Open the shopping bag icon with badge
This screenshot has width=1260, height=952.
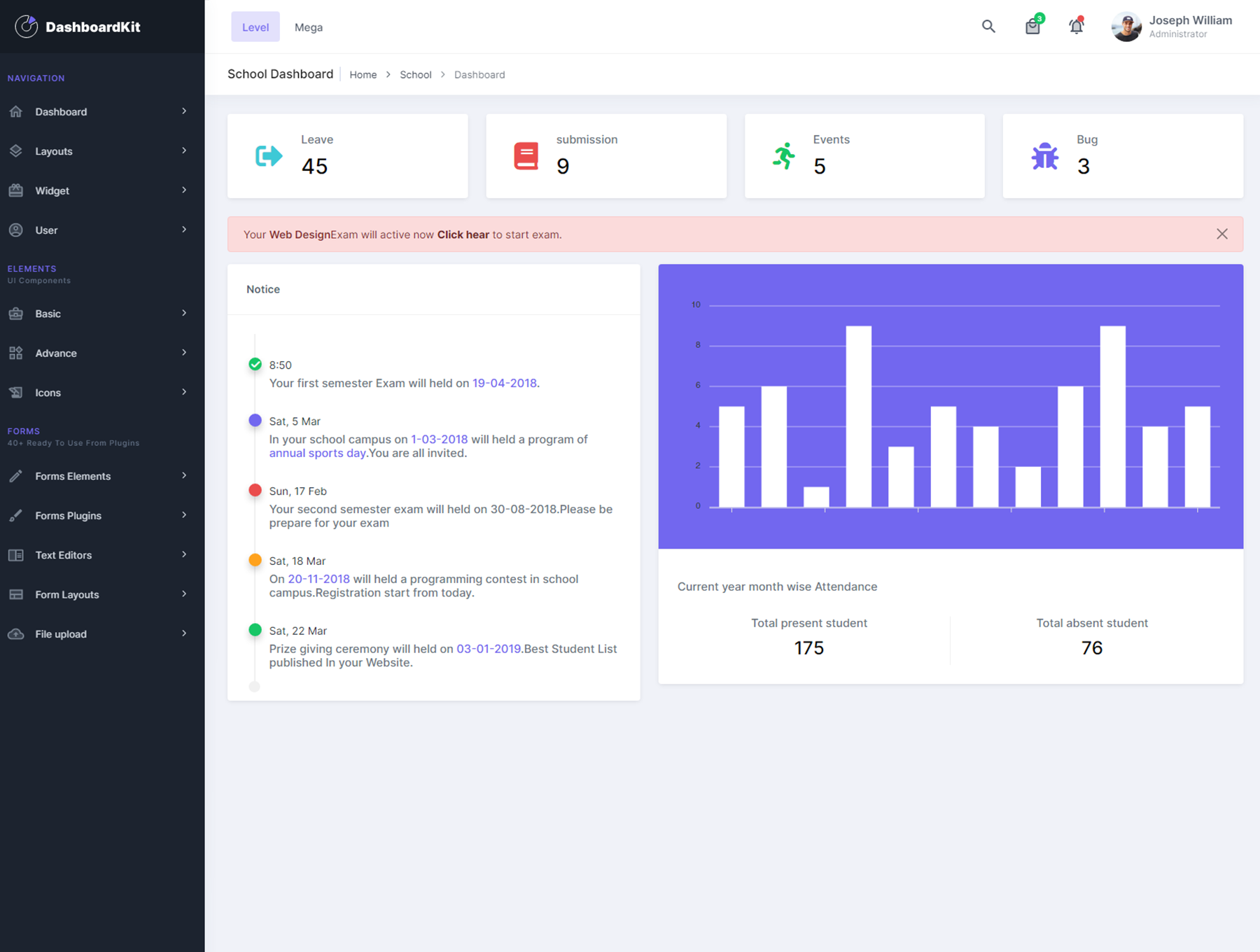1033,25
